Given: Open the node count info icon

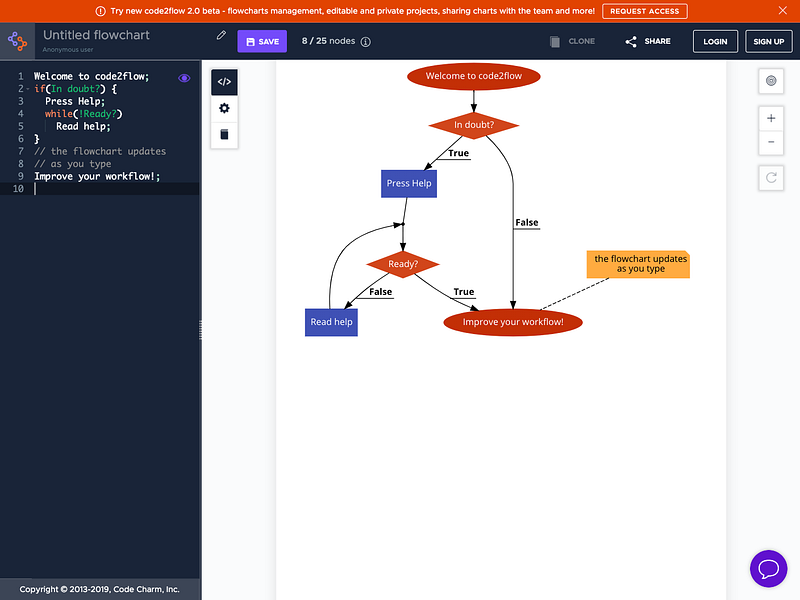Looking at the screenshot, I should click(365, 42).
